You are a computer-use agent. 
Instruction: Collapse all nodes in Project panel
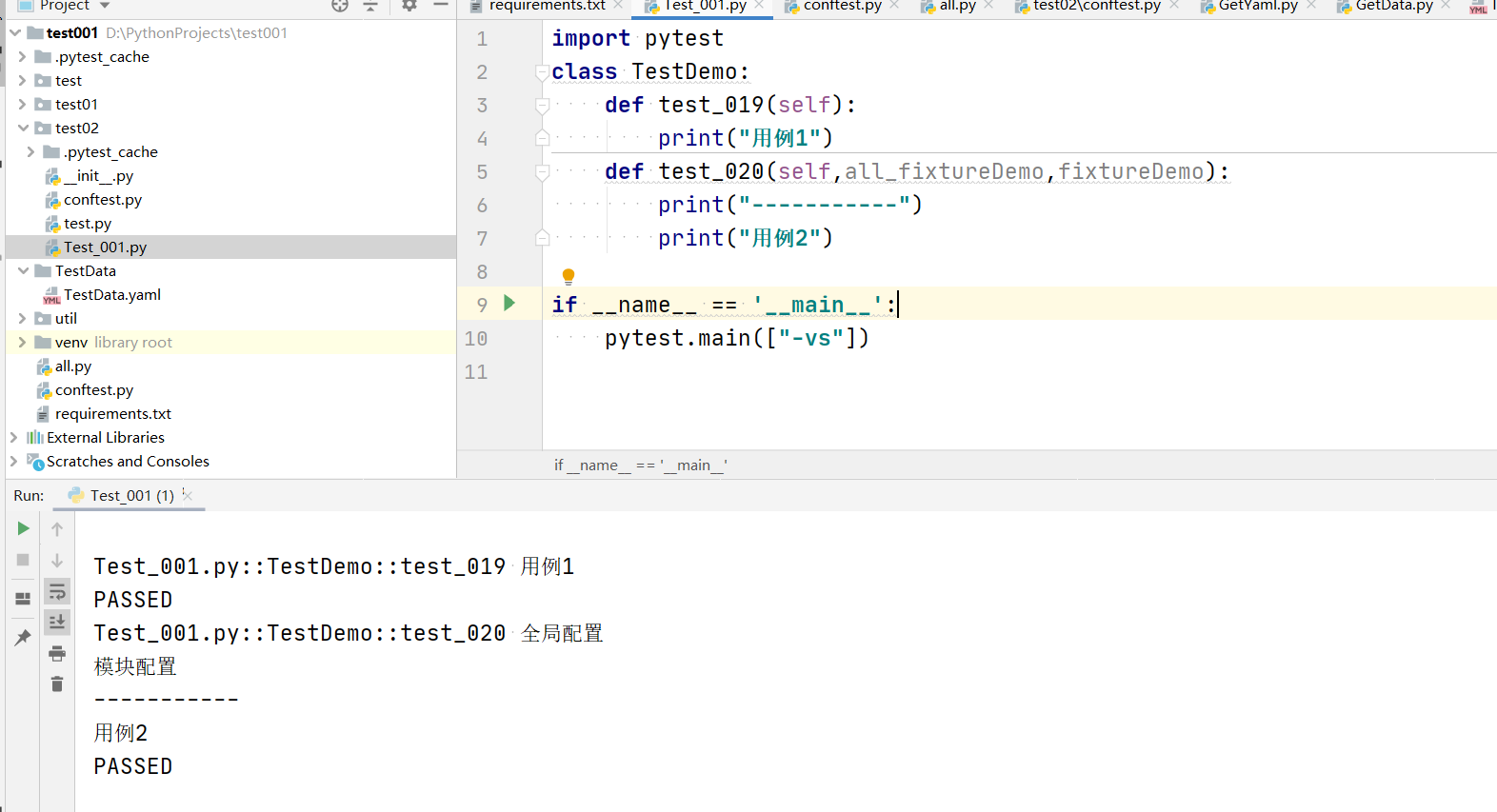point(370,5)
